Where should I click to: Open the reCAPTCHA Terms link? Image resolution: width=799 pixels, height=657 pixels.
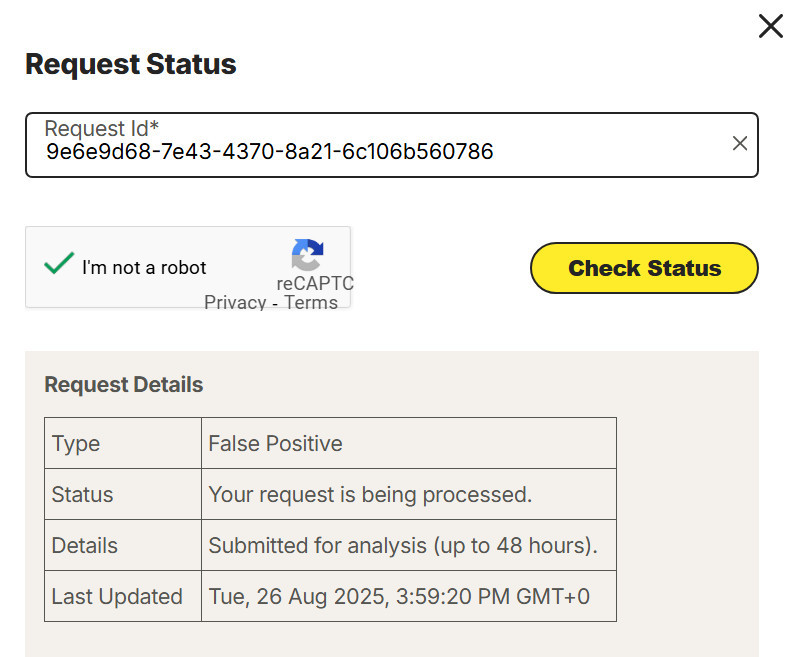311,302
